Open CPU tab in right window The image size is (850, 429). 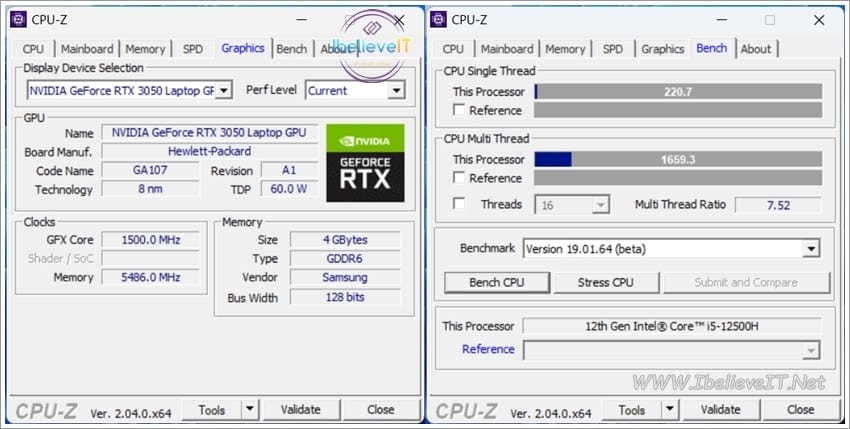point(453,49)
